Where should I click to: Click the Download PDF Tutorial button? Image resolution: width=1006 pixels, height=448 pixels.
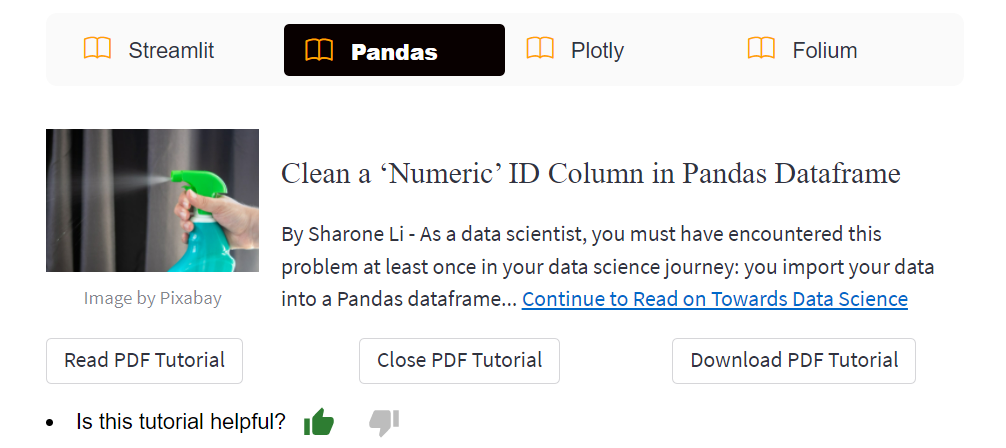pyautogui.click(x=794, y=360)
